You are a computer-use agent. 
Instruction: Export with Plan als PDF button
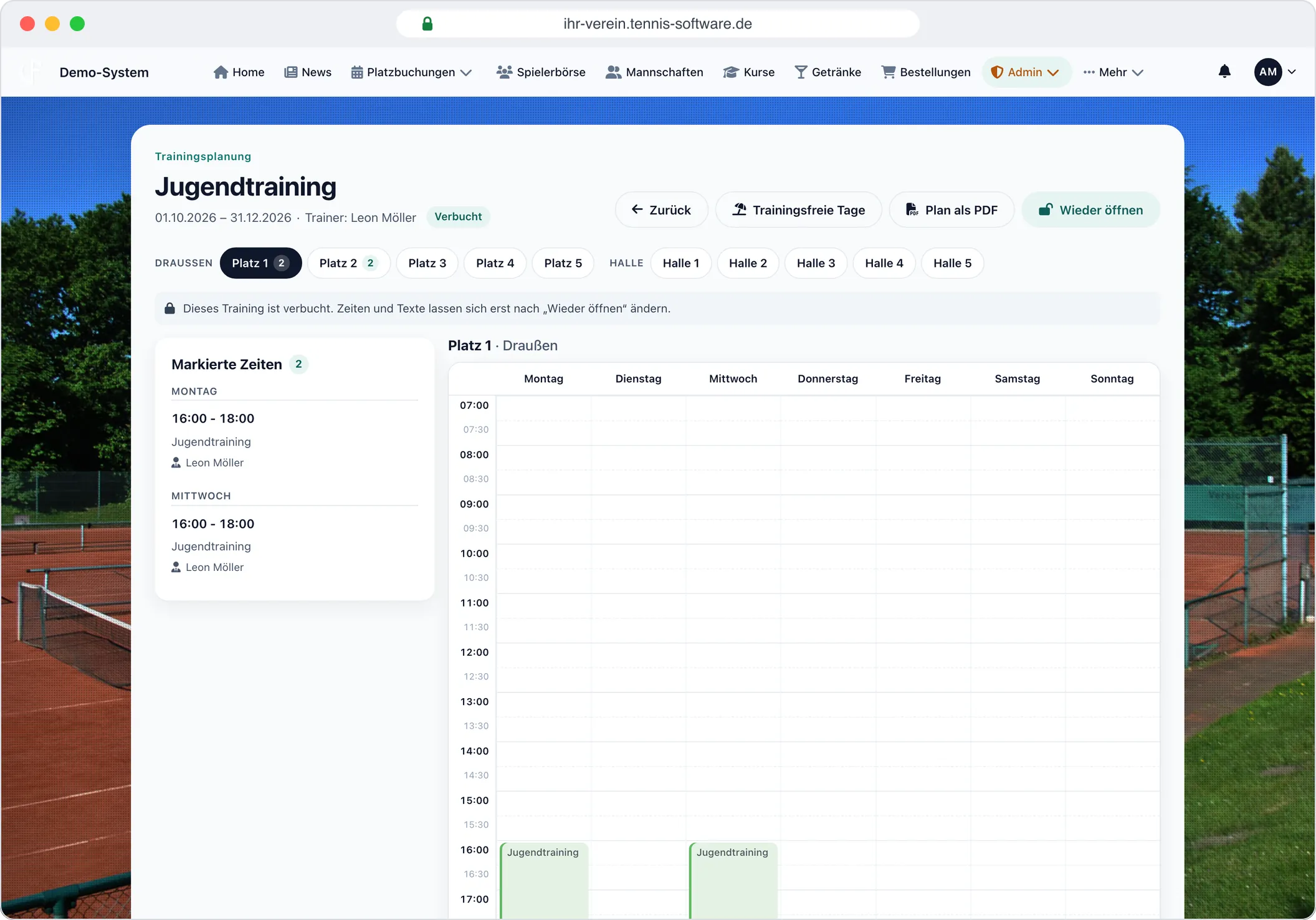click(952, 209)
